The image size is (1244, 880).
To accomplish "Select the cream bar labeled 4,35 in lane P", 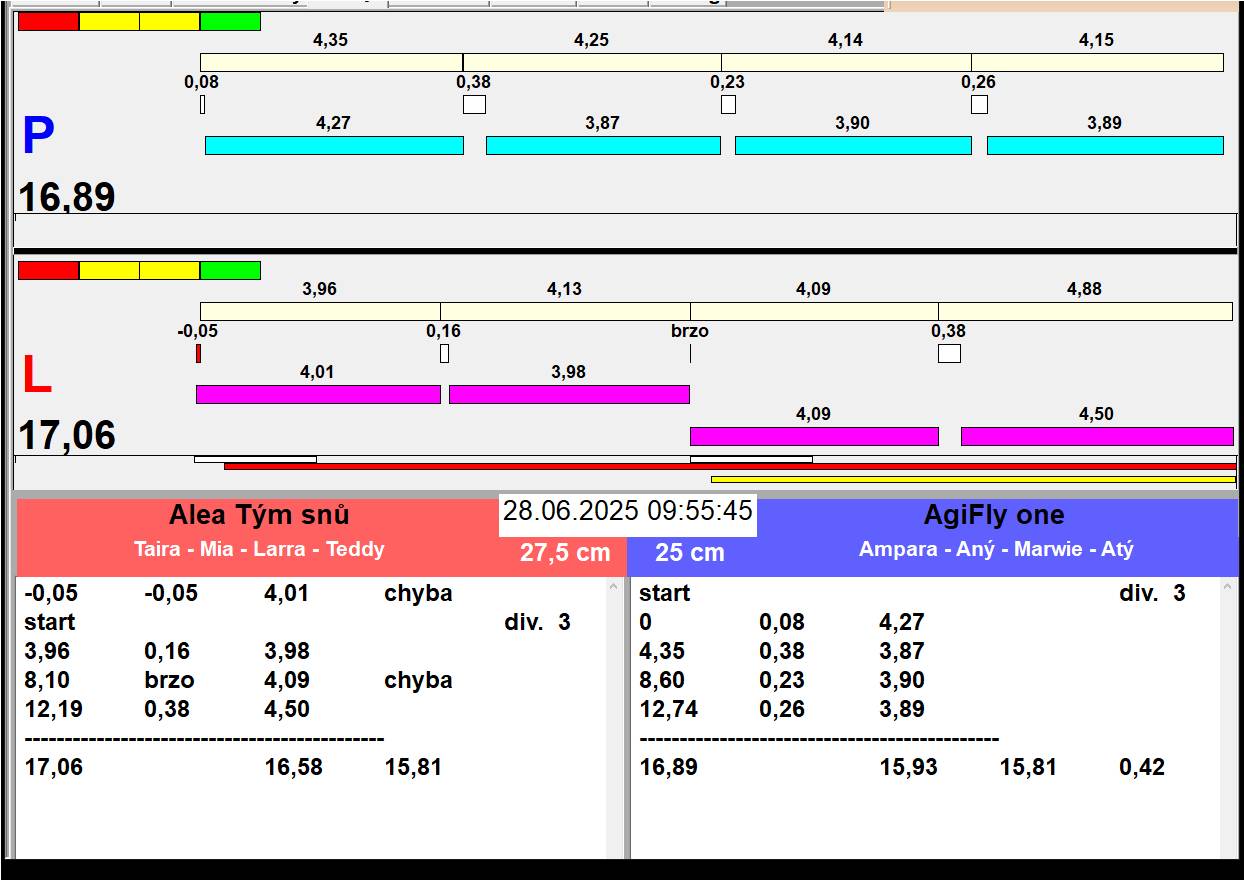I will point(331,62).
